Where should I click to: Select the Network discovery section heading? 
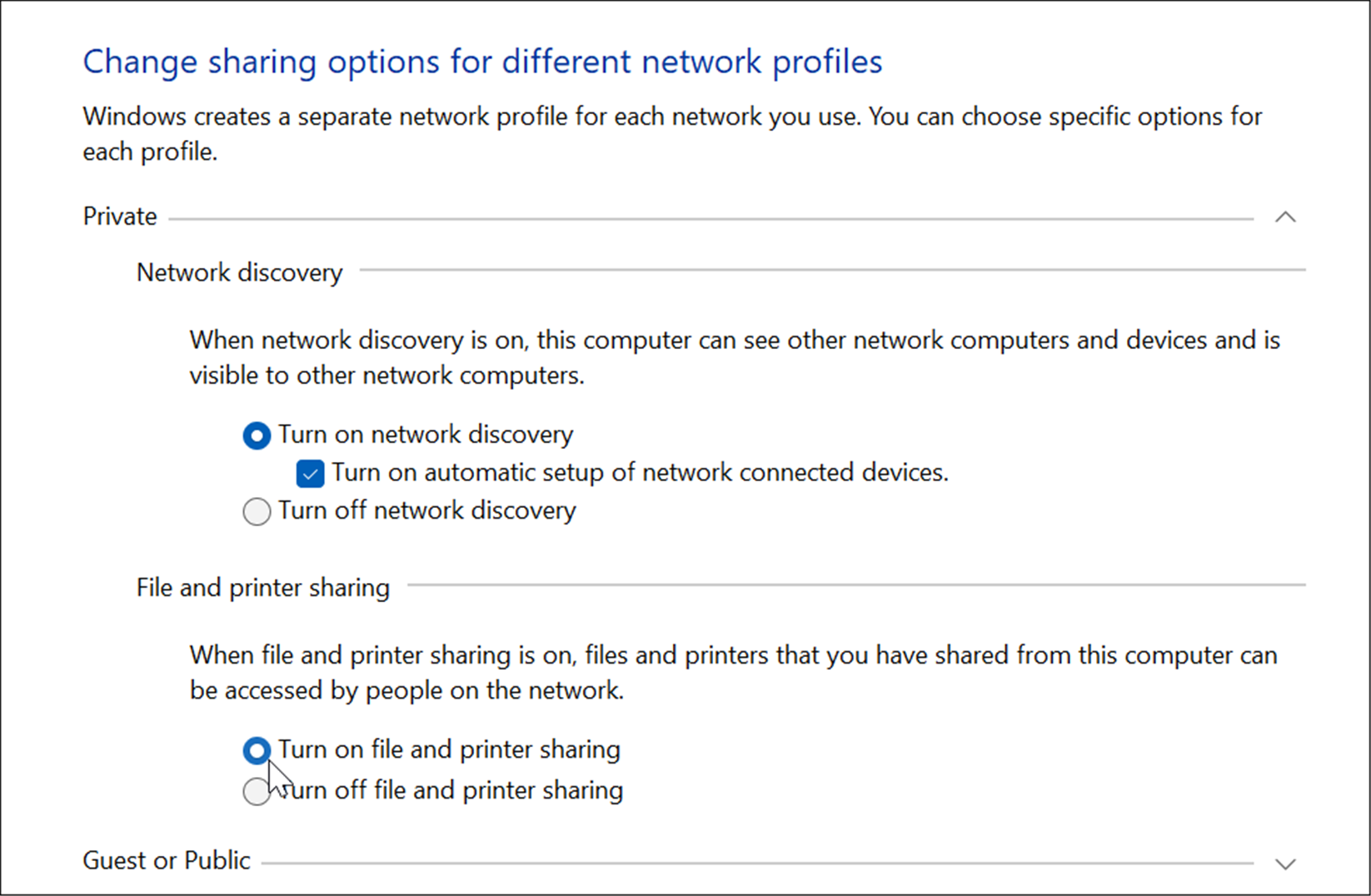(239, 272)
